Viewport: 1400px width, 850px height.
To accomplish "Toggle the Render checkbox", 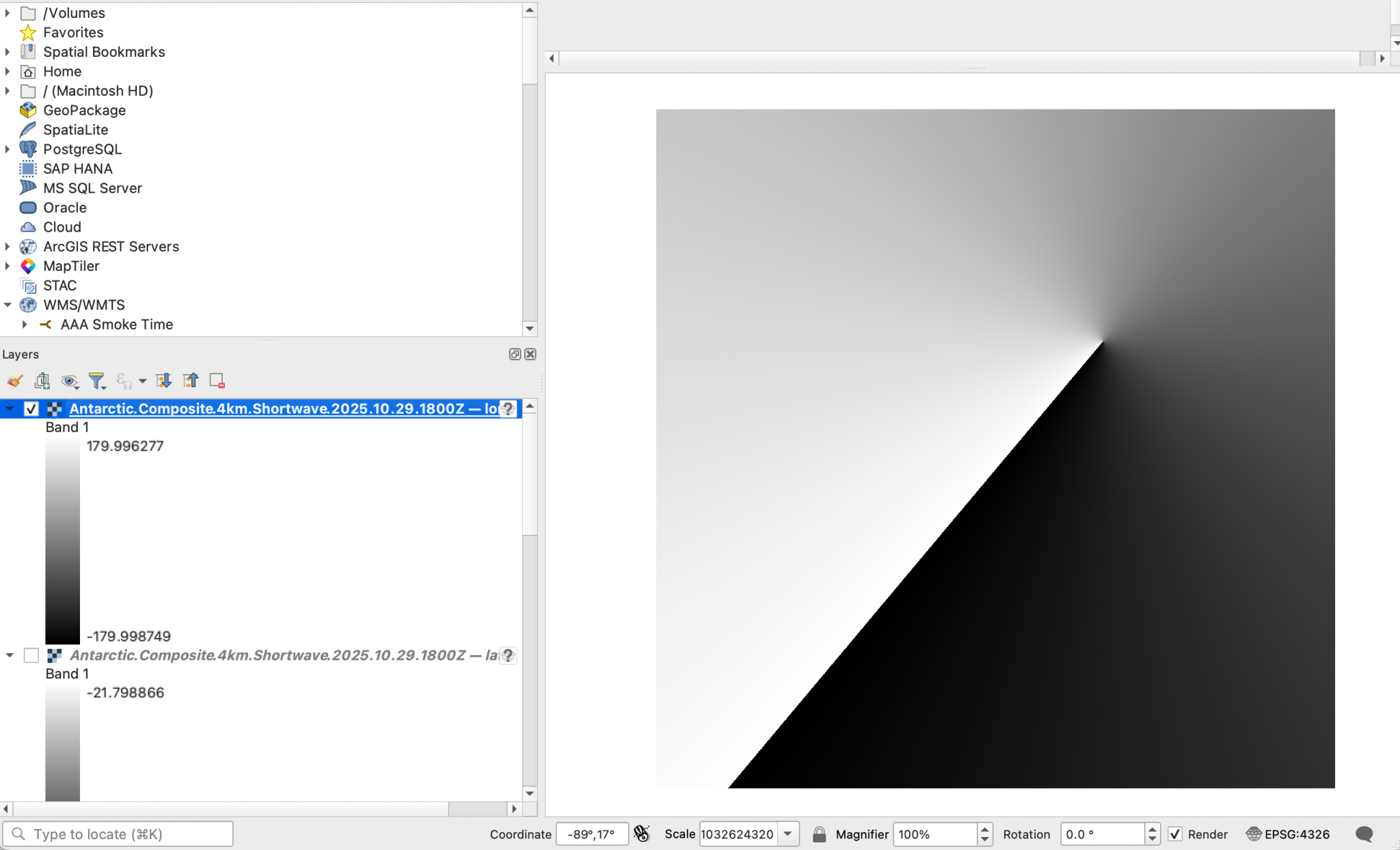I will click(x=1175, y=834).
